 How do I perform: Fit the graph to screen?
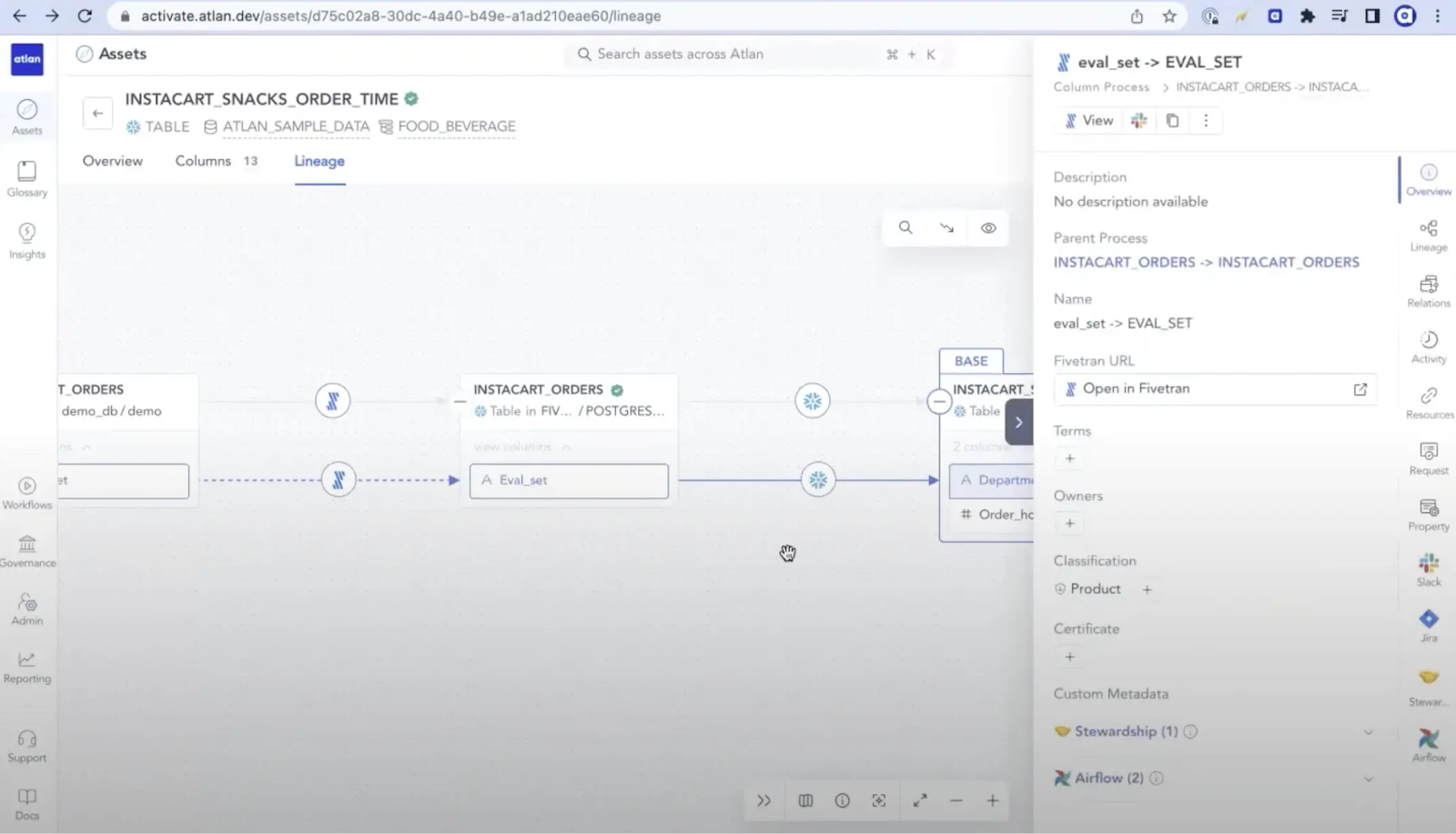point(878,800)
